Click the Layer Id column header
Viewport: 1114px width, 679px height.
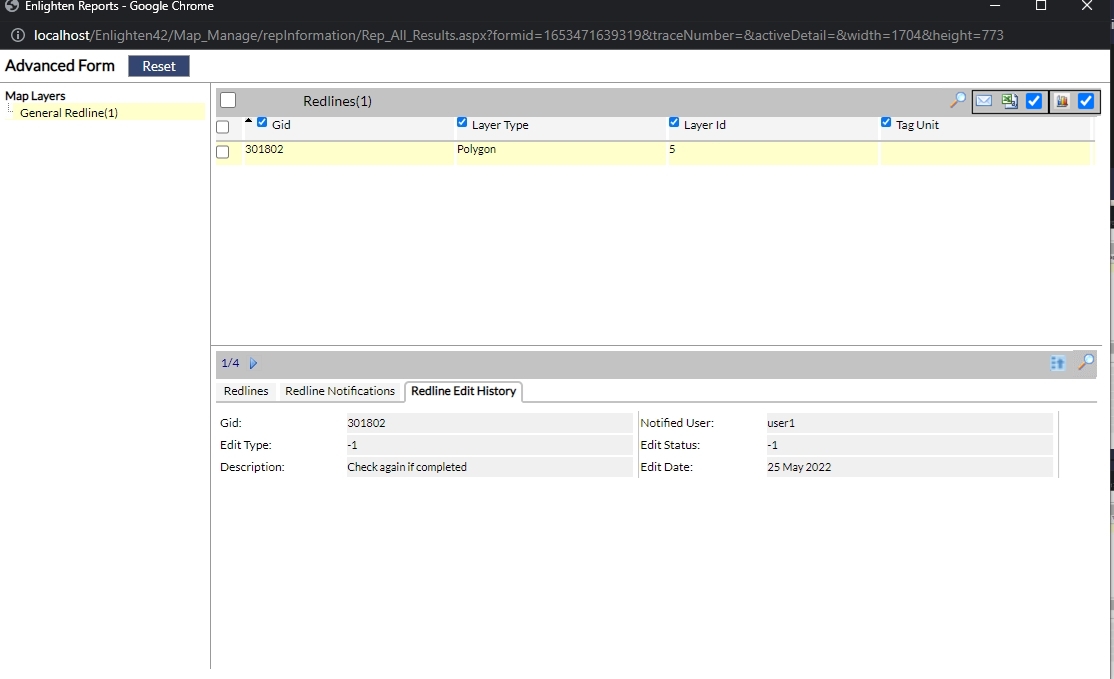pos(704,125)
